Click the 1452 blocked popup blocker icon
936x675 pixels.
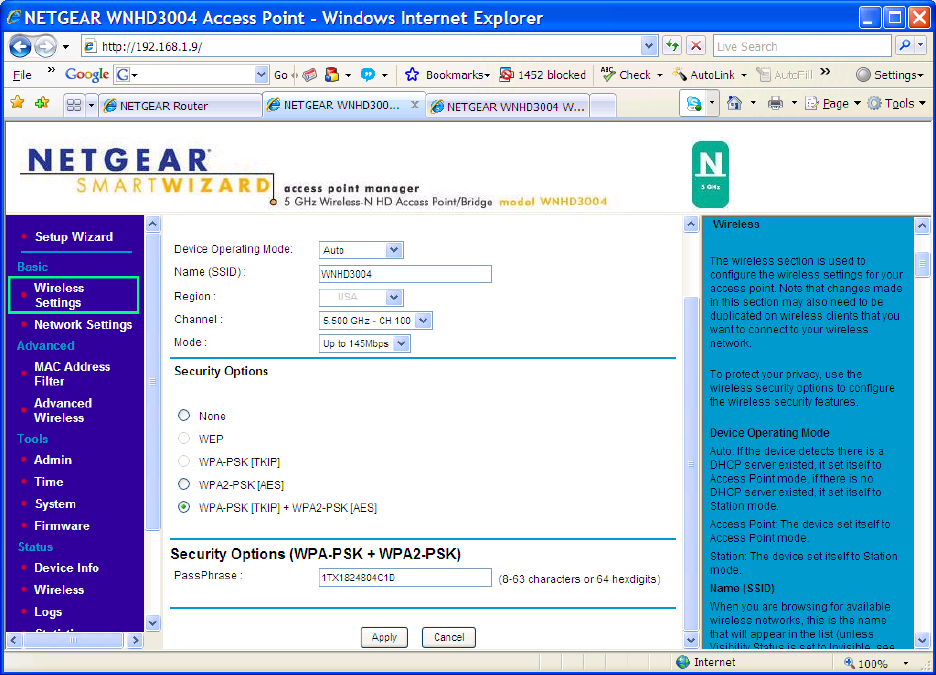click(506, 75)
